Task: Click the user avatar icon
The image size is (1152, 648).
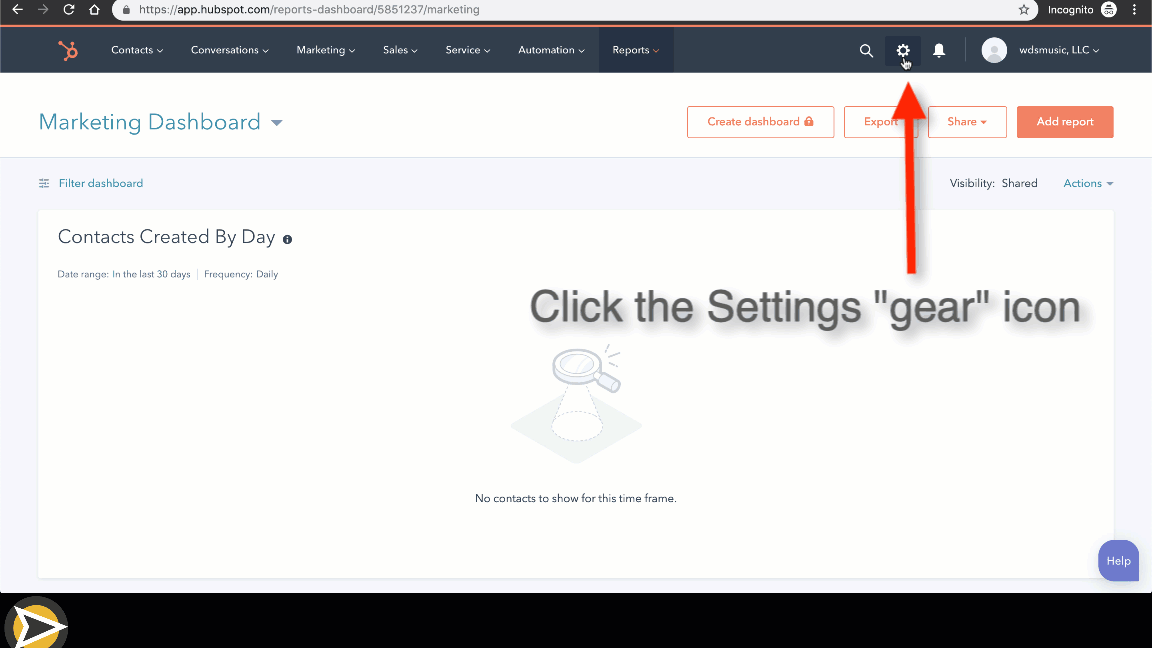Action: tap(994, 50)
